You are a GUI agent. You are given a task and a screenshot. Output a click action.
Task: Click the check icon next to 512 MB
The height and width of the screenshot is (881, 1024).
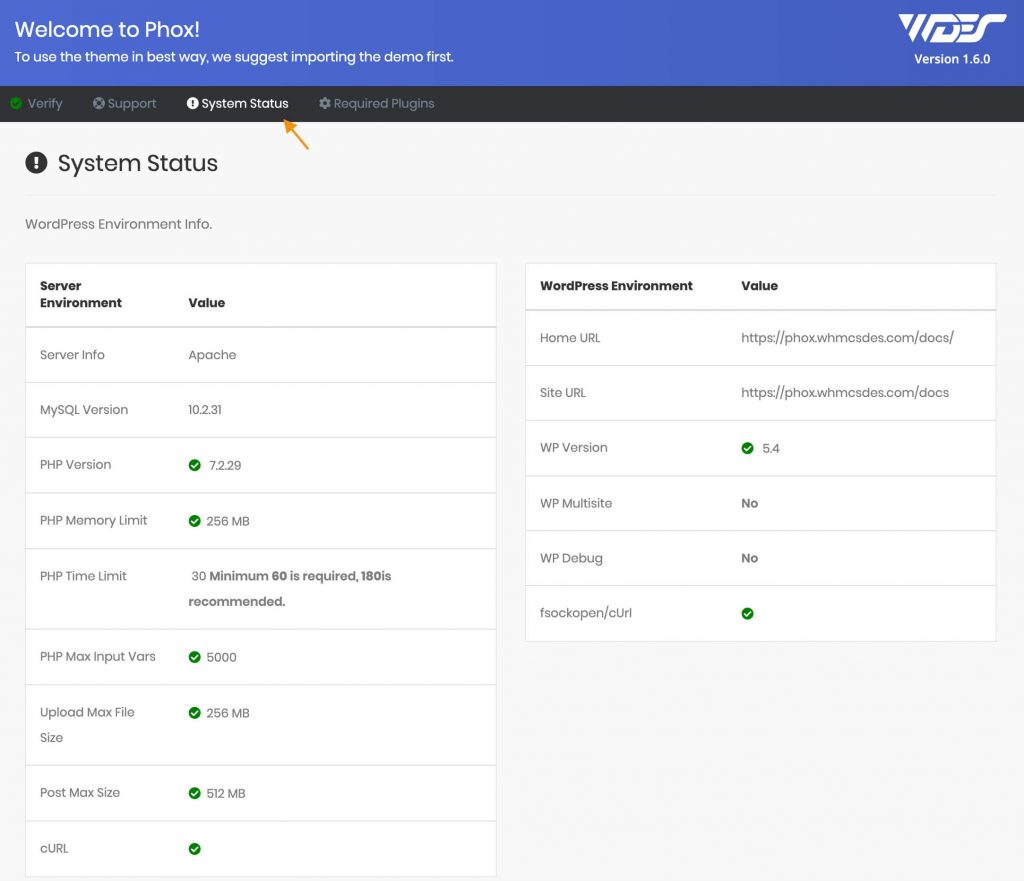(195, 793)
